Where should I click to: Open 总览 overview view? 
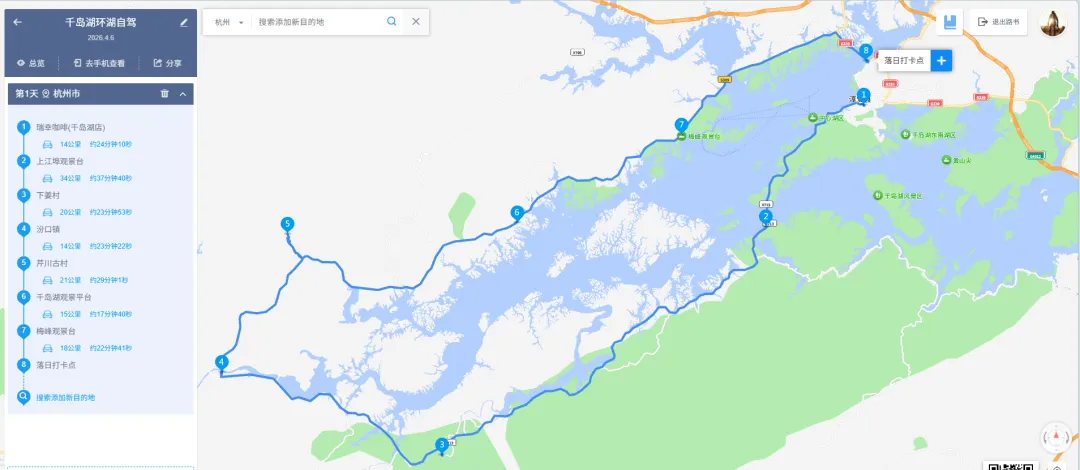(x=30, y=63)
